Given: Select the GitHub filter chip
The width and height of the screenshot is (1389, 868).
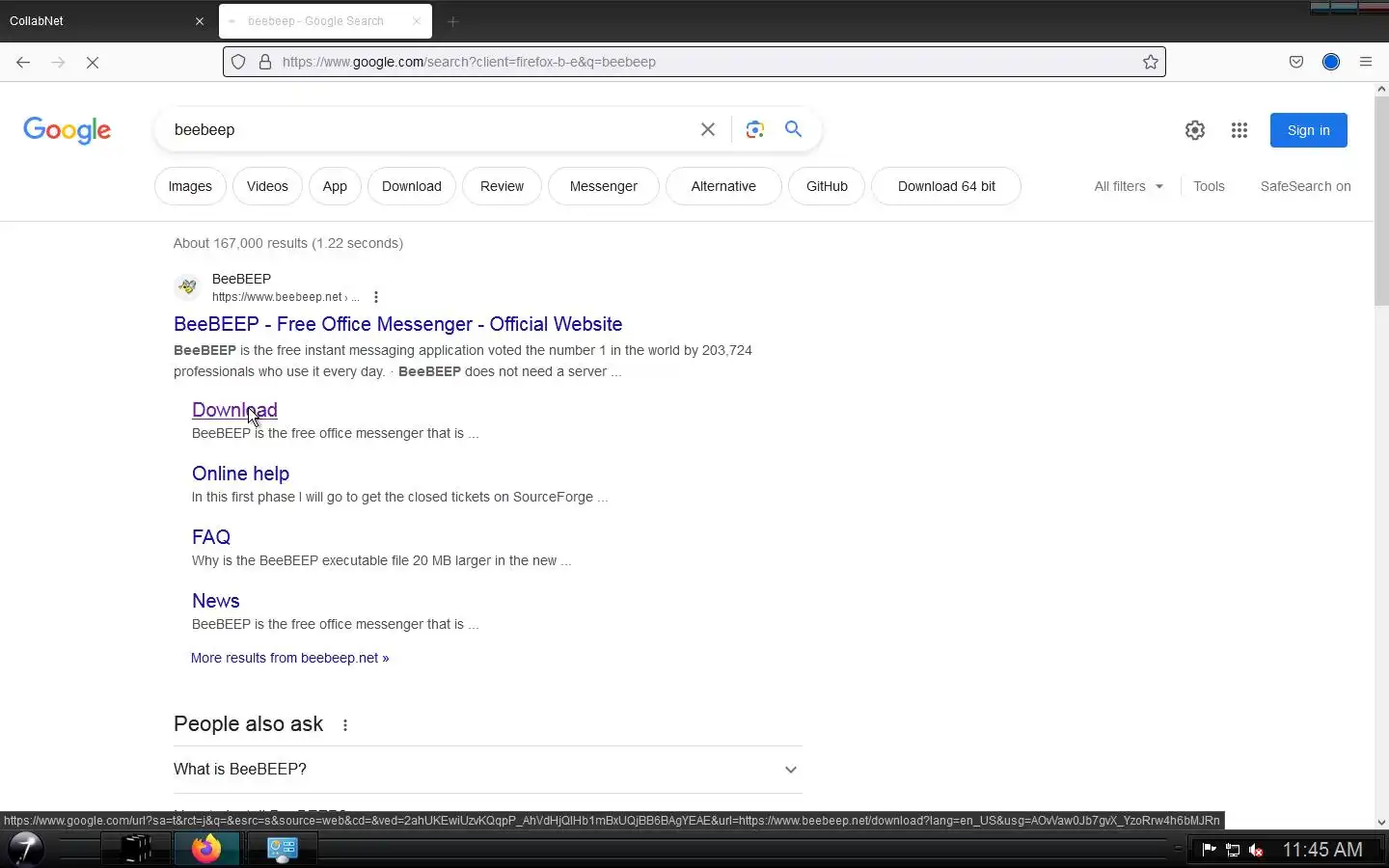Looking at the screenshot, I should pos(827,186).
